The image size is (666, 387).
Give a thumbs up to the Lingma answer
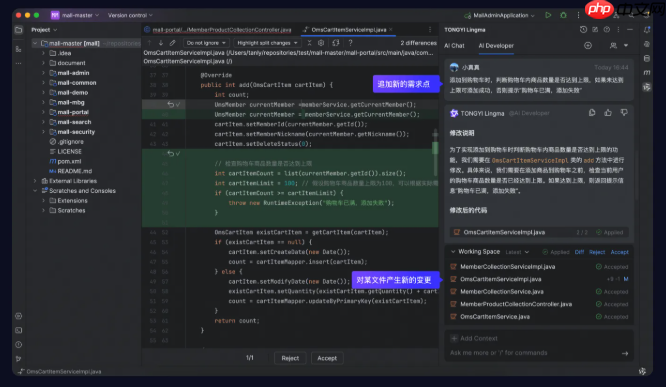tap(608, 113)
